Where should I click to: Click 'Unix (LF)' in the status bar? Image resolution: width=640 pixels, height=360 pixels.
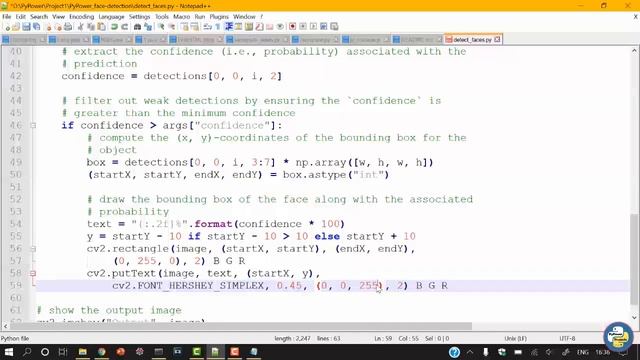click(x=515, y=338)
